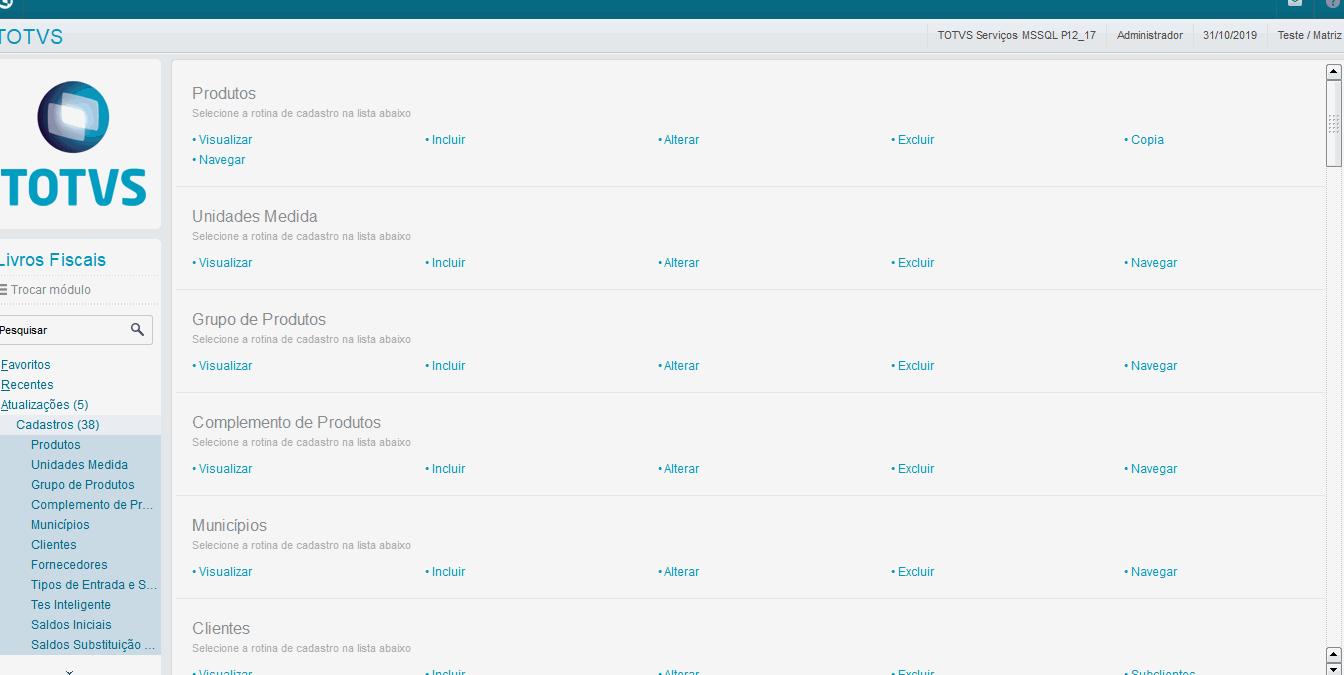
Task: Click TOTVS Serviços MSSQL P12_17 in header
Action: pyautogui.click(x=1016, y=35)
